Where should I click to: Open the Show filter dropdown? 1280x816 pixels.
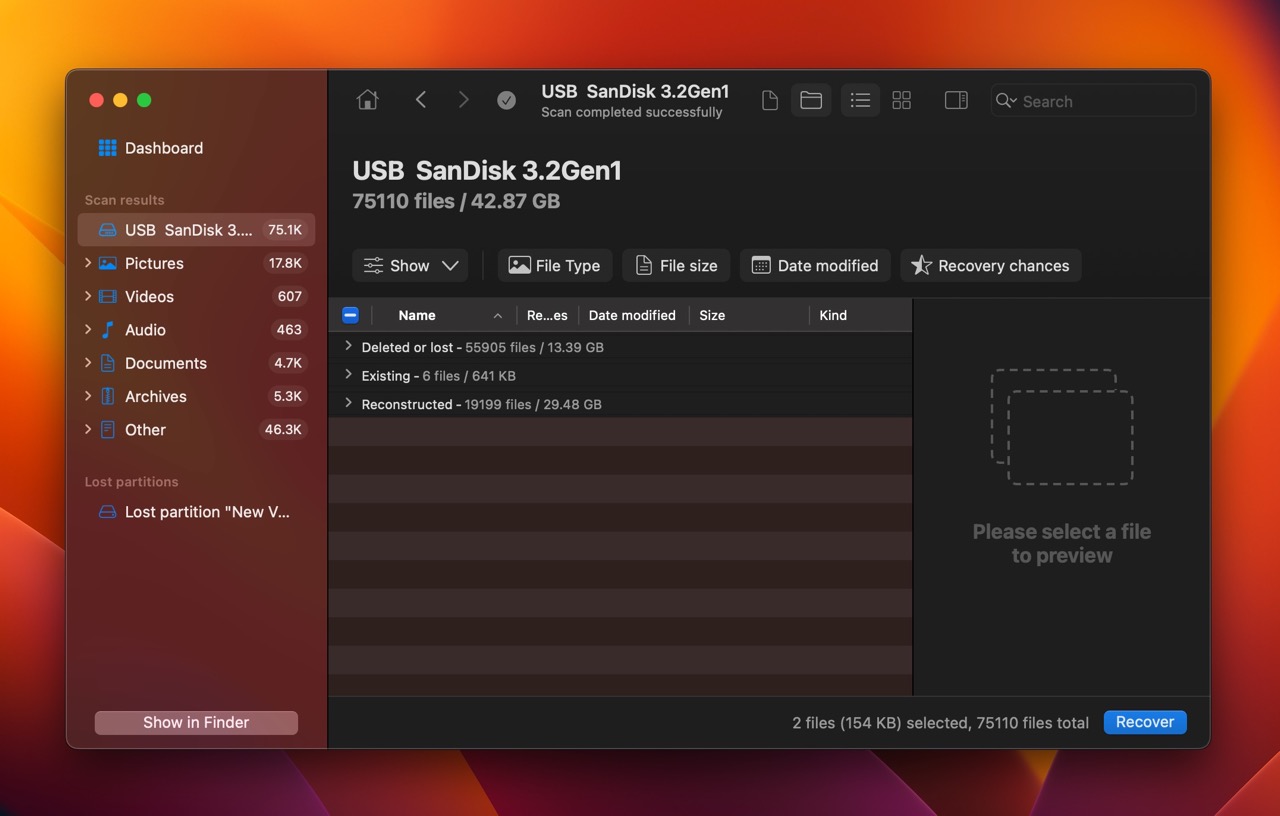pos(410,265)
